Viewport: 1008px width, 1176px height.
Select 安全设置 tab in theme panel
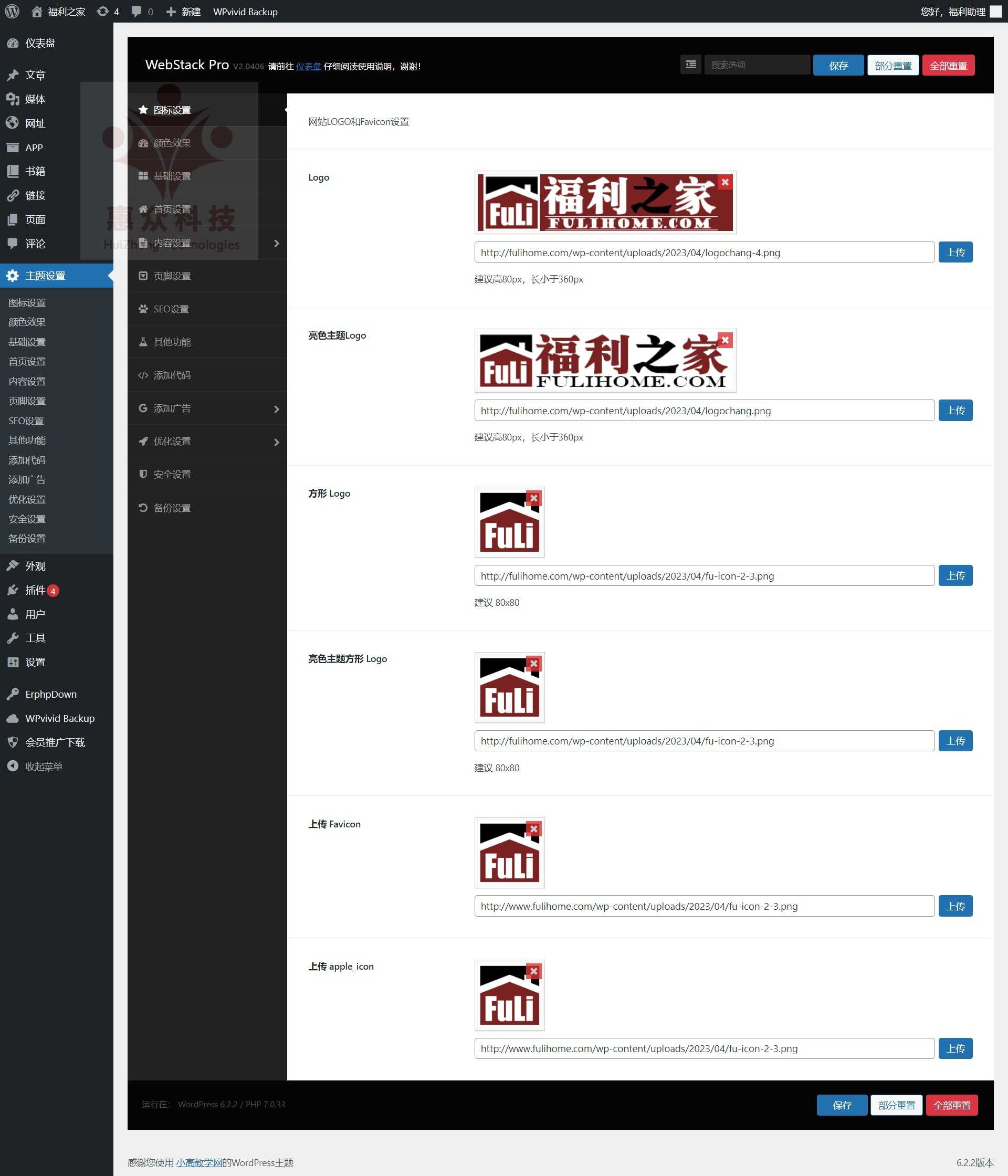207,475
